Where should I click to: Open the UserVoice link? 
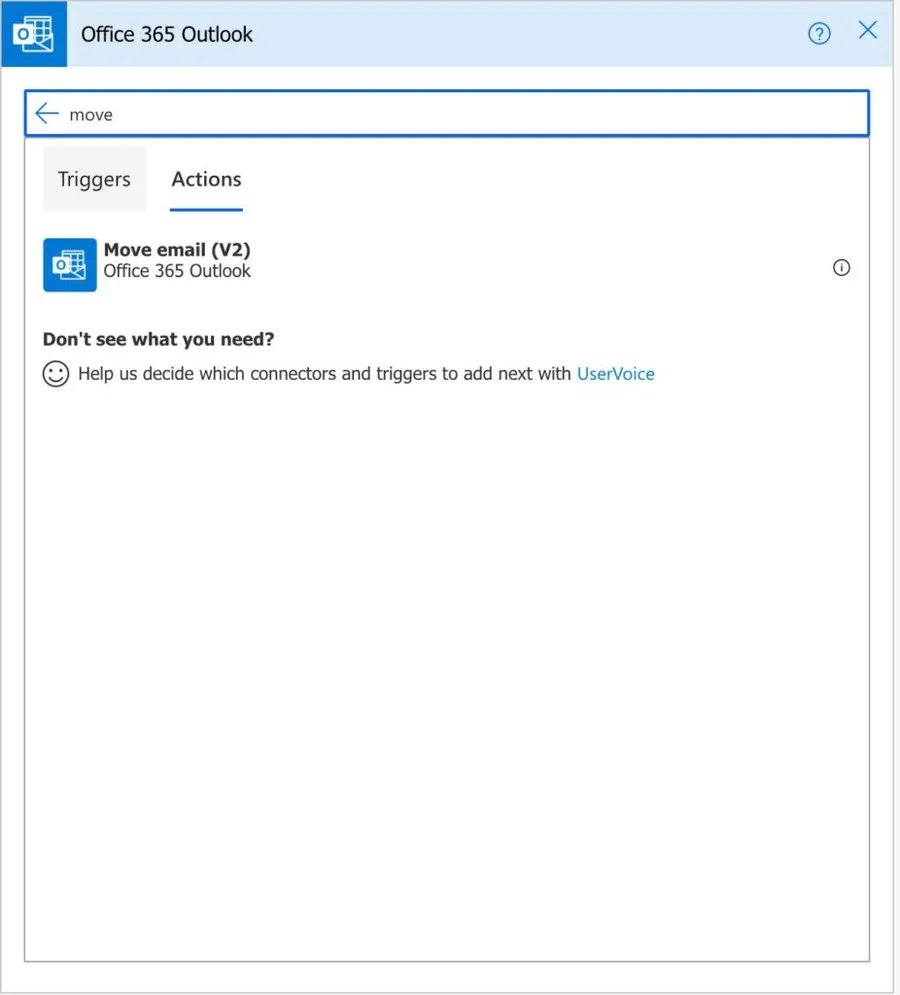pos(615,374)
